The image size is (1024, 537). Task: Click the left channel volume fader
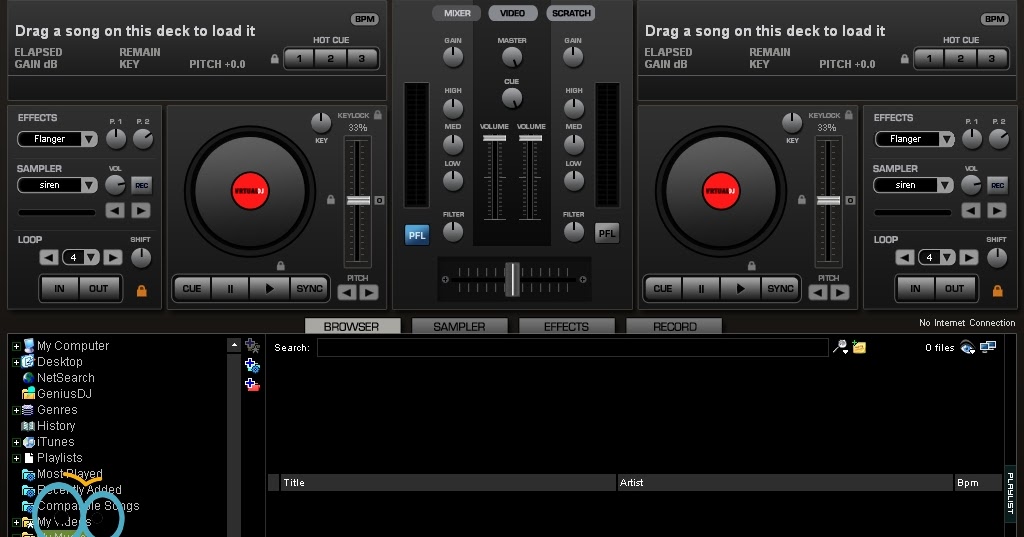click(494, 138)
